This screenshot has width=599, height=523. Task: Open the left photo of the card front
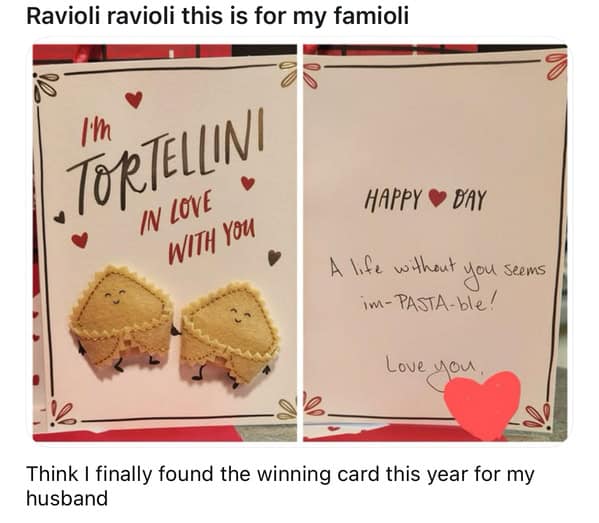(165, 243)
